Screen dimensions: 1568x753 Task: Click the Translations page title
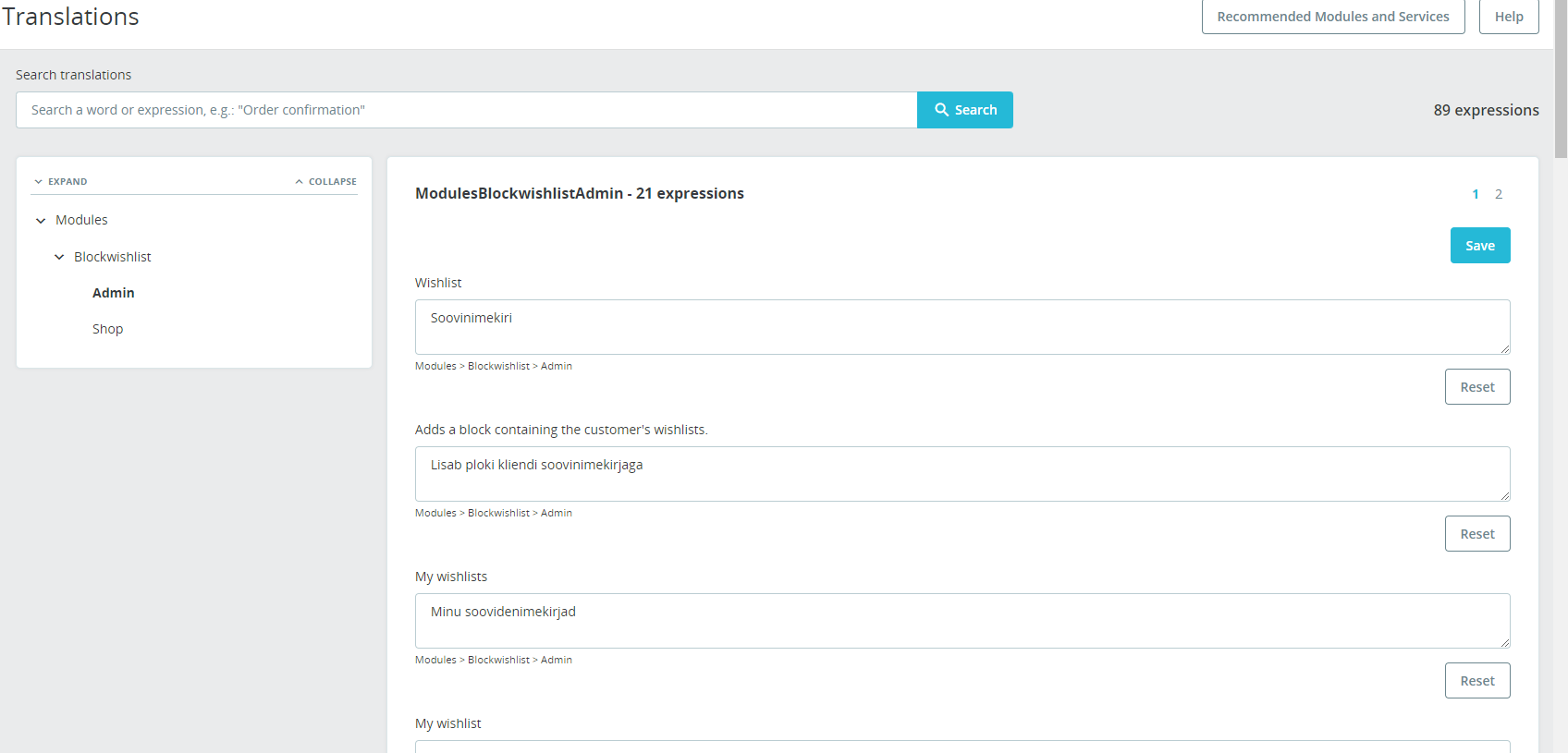click(x=70, y=17)
